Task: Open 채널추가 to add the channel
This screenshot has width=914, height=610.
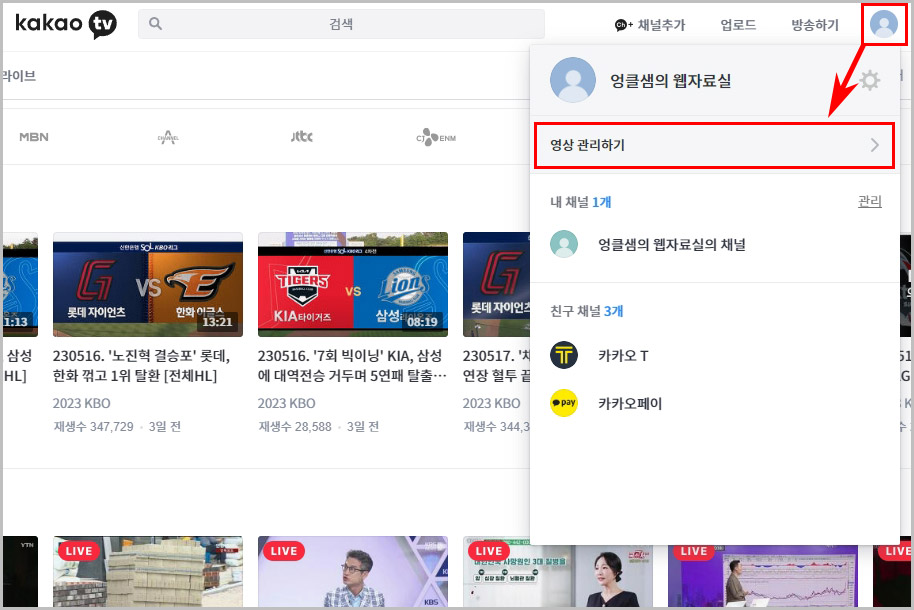Action: (650, 24)
